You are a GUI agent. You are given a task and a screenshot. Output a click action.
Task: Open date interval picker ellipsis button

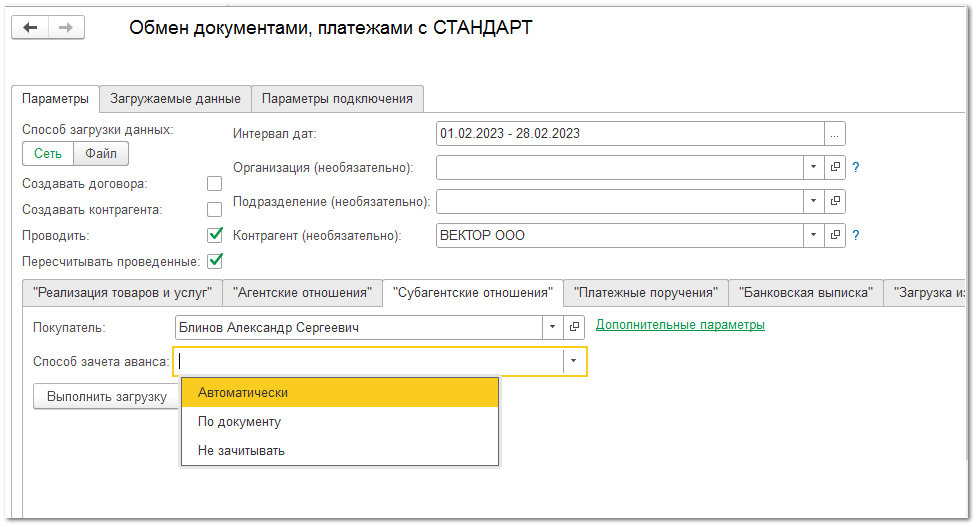pyautogui.click(x=835, y=134)
